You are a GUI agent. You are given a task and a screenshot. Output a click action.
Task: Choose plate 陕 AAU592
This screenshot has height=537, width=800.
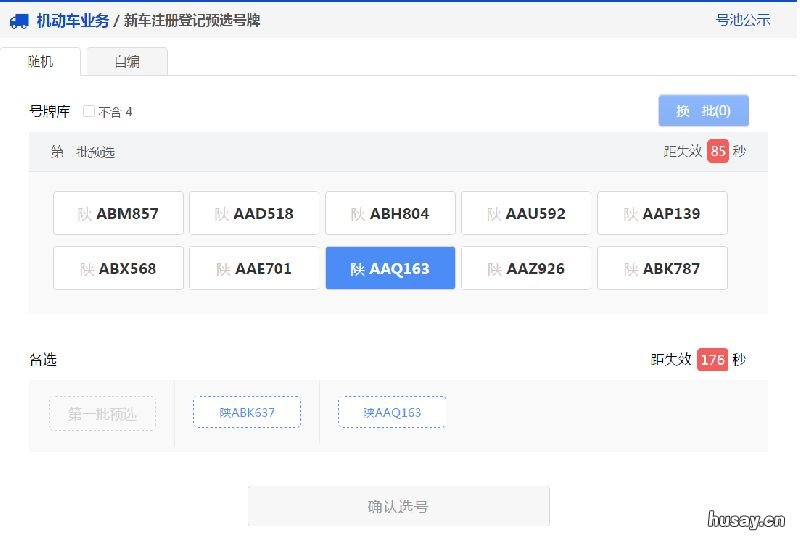[526, 213]
